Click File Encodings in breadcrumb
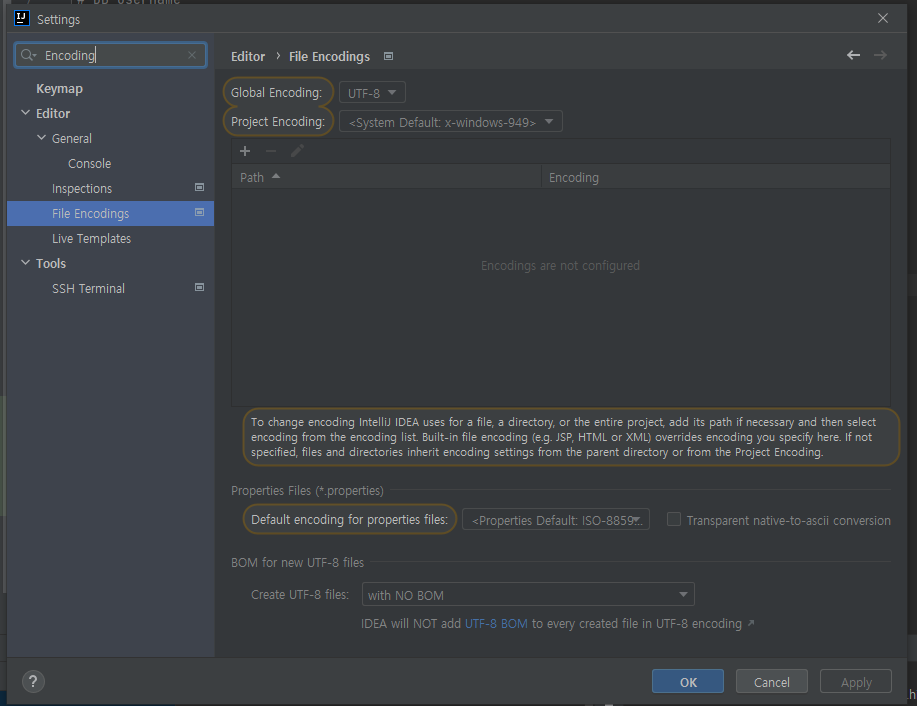Image resolution: width=917 pixels, height=706 pixels. [329, 56]
